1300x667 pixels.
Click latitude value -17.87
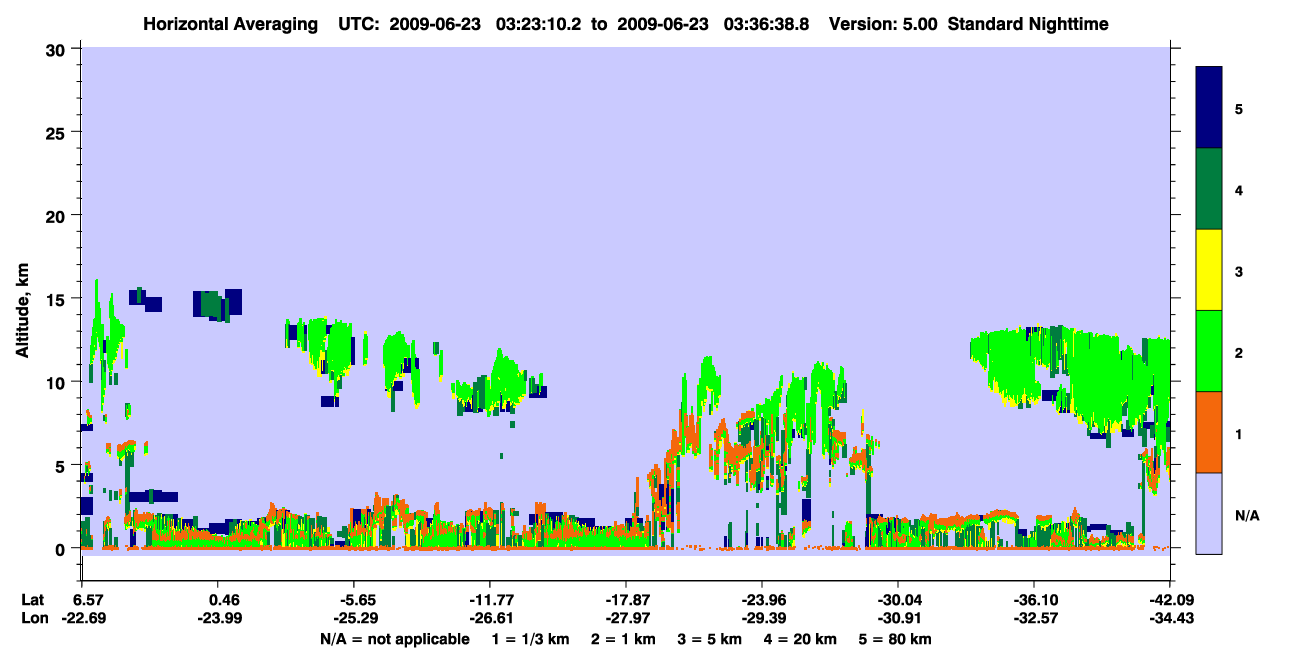(x=625, y=600)
